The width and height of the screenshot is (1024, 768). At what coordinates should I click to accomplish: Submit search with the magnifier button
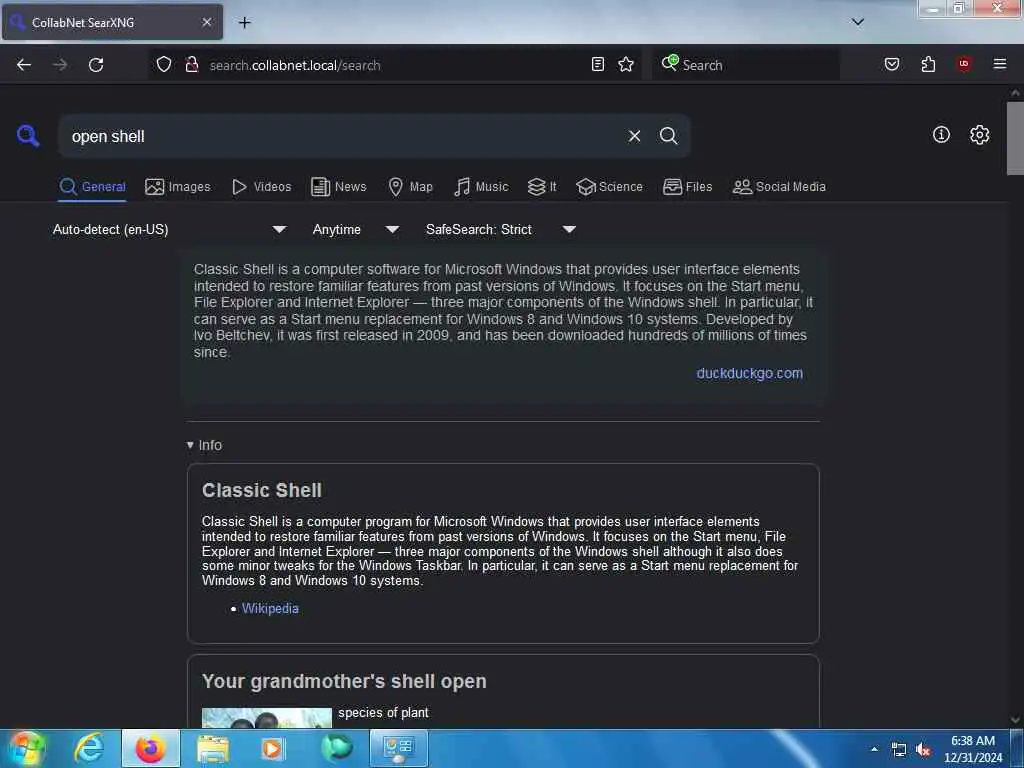[x=668, y=136]
